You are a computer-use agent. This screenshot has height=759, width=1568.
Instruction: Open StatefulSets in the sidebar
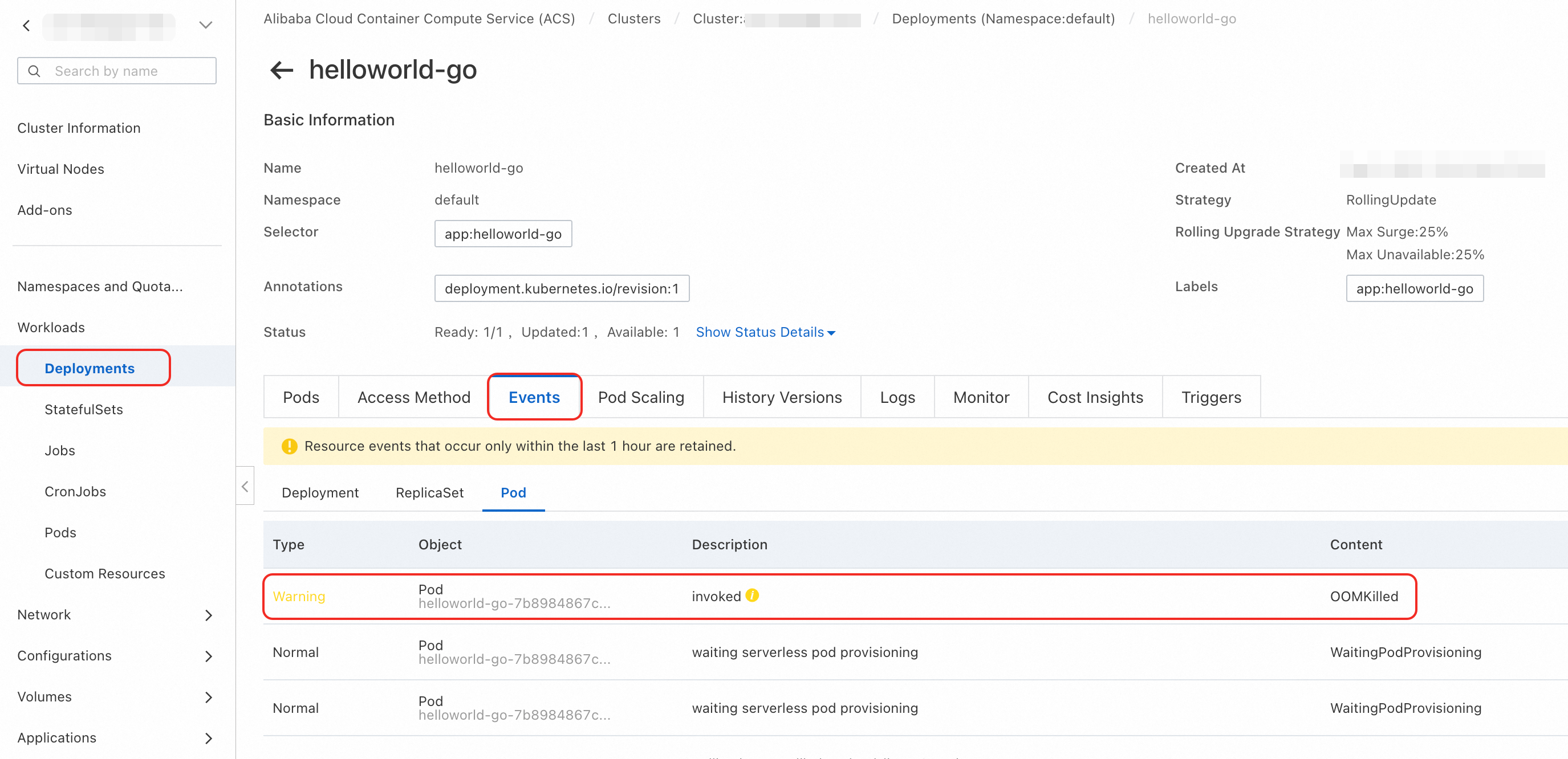[x=83, y=409]
